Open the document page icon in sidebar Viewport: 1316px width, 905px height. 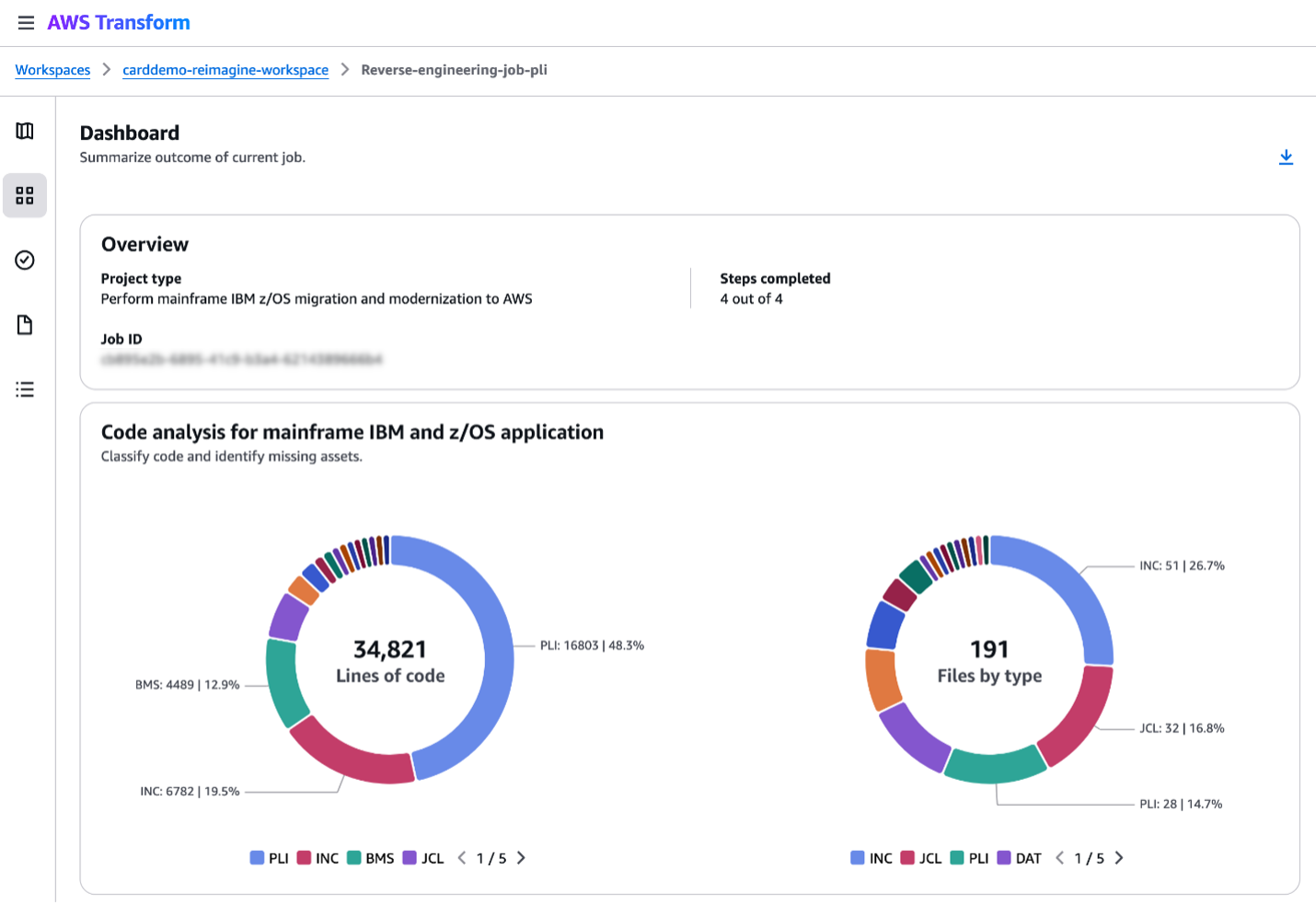click(25, 325)
